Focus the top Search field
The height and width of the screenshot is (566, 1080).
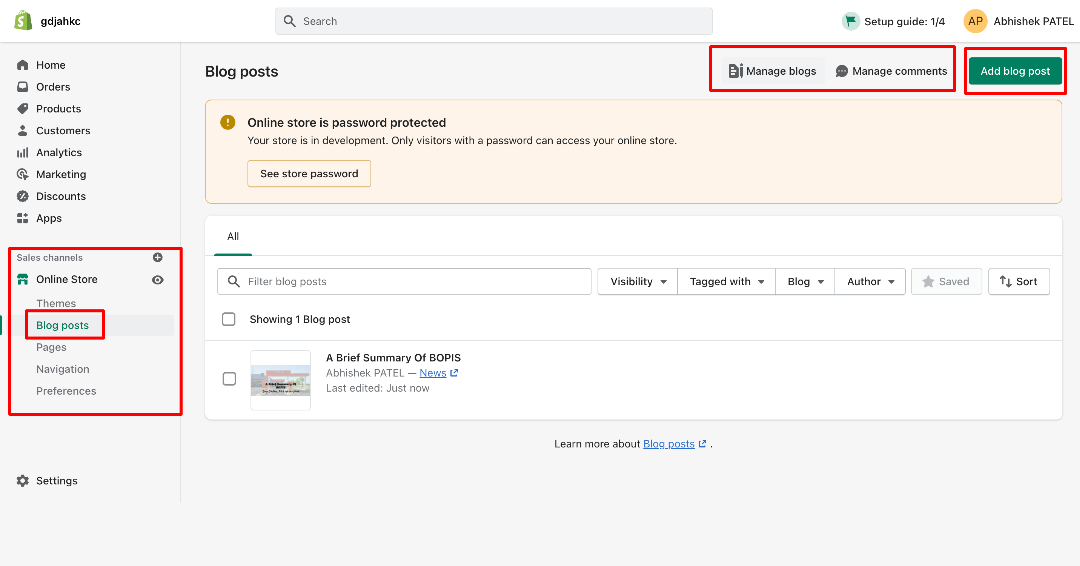[x=494, y=21]
